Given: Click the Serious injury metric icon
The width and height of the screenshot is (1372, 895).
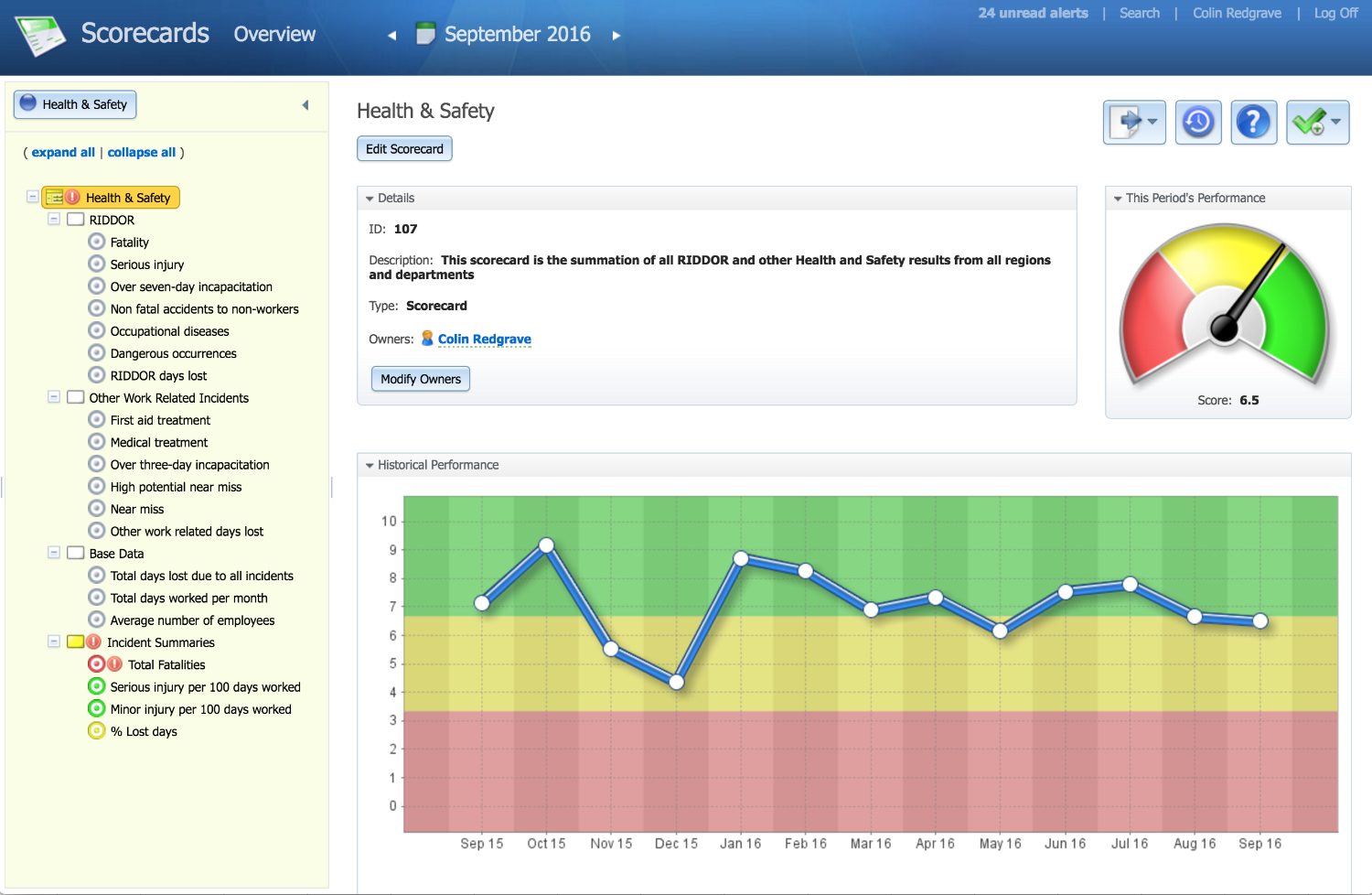Looking at the screenshot, I should 97,264.
